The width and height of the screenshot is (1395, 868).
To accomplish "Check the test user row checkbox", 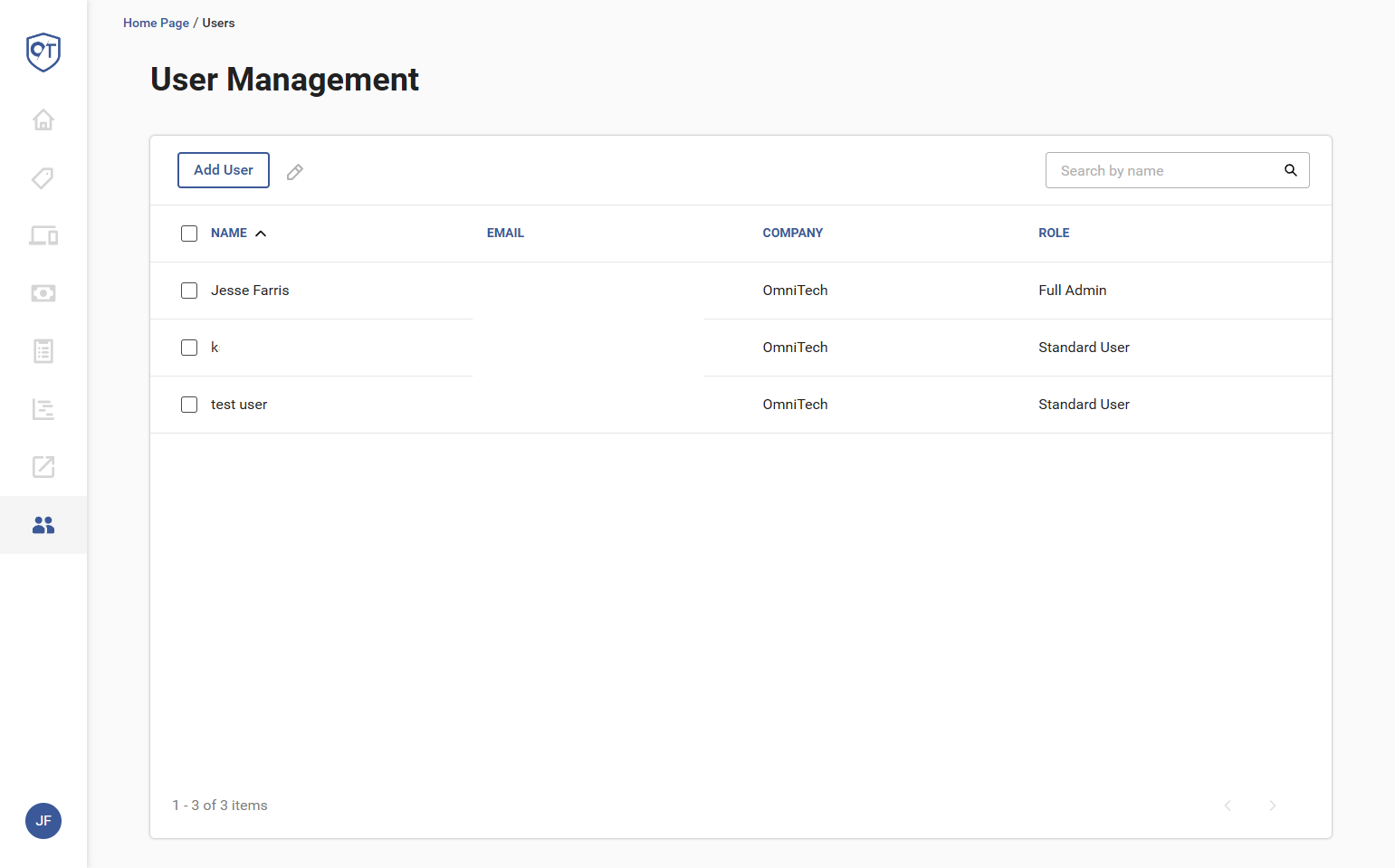I will [189, 405].
